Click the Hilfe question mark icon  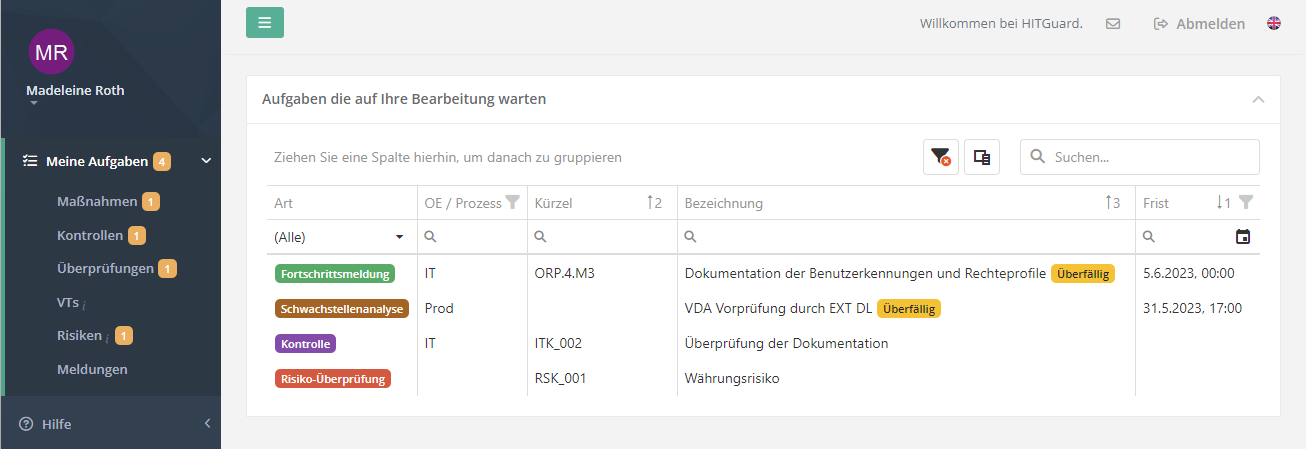pyautogui.click(x=26, y=424)
